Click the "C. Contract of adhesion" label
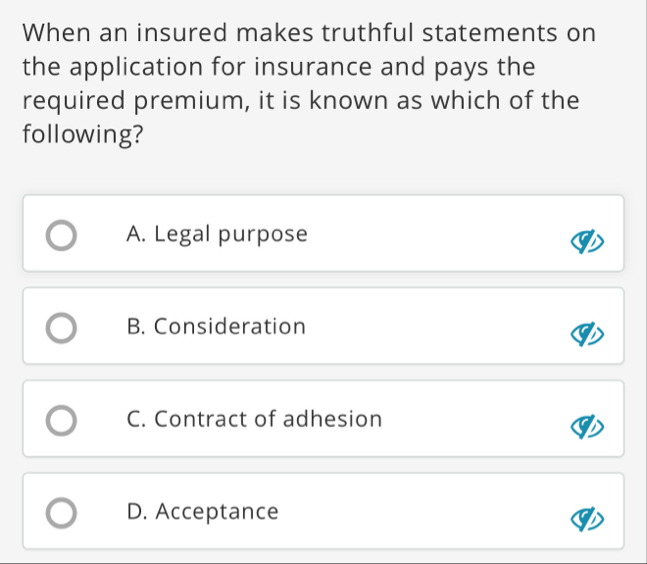This screenshot has width=647, height=564. tap(254, 419)
